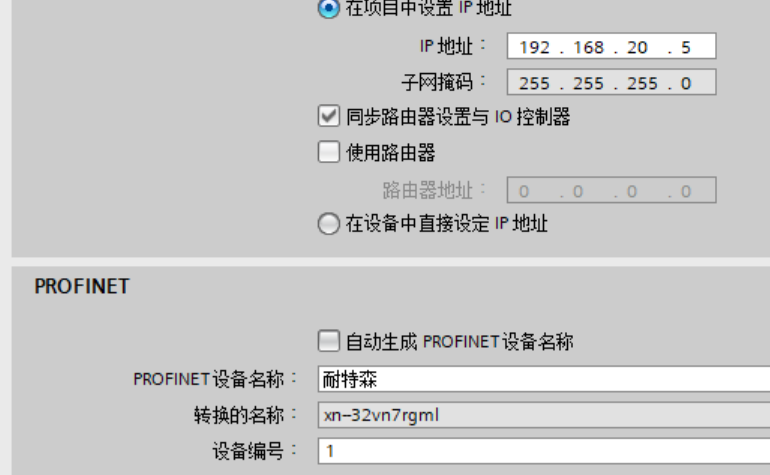The image size is (770, 475).
Task: Select the 在项目中设置 IP 地址 radio button
Action: pos(329,8)
